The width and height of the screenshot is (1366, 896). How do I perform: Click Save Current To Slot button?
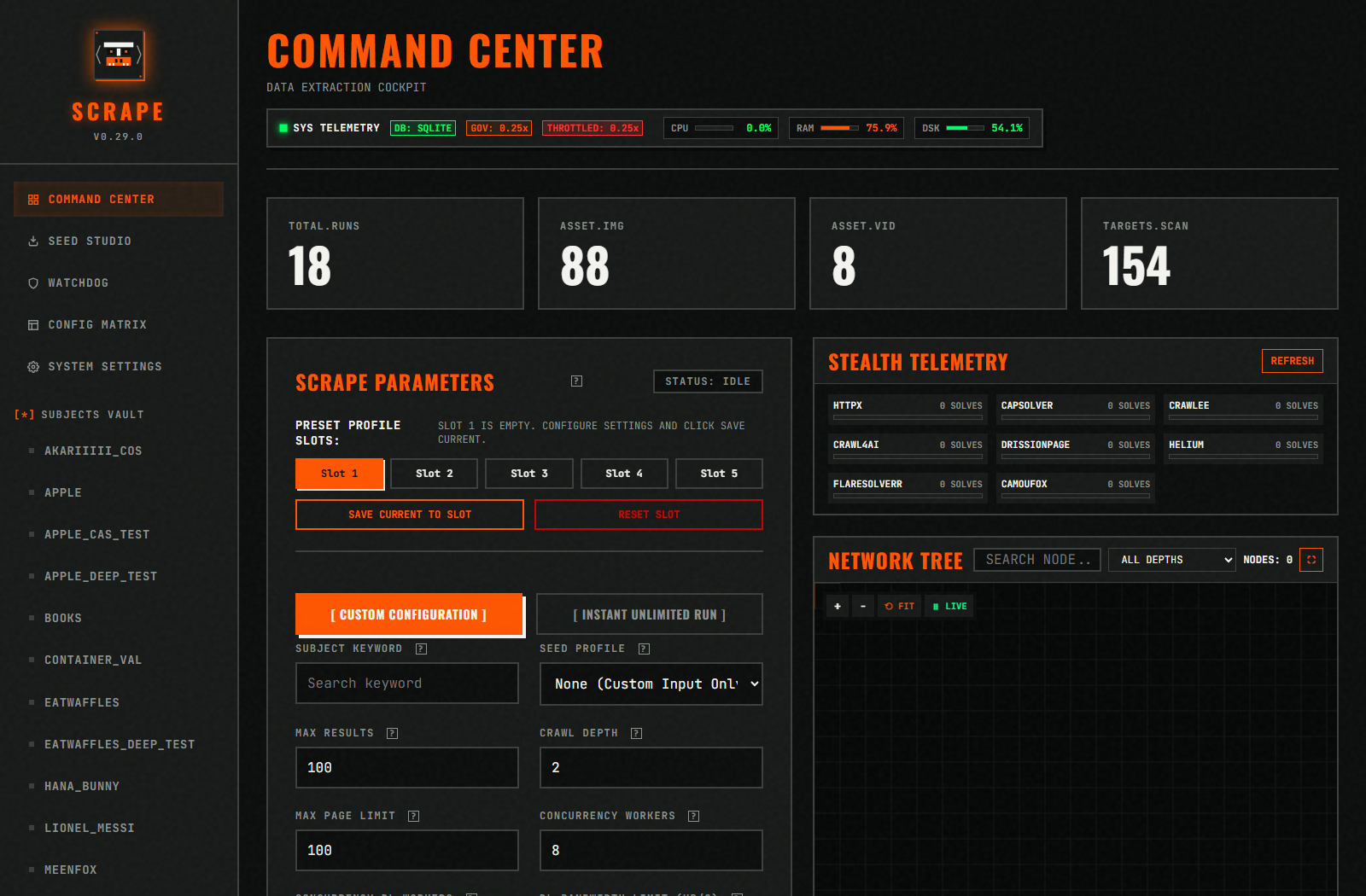tap(410, 515)
